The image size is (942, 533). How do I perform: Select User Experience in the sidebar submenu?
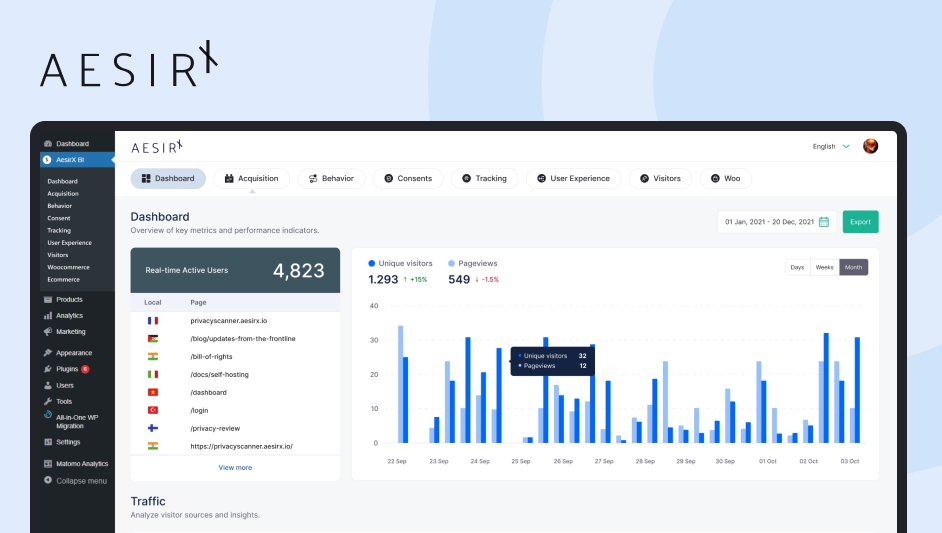pos(70,243)
